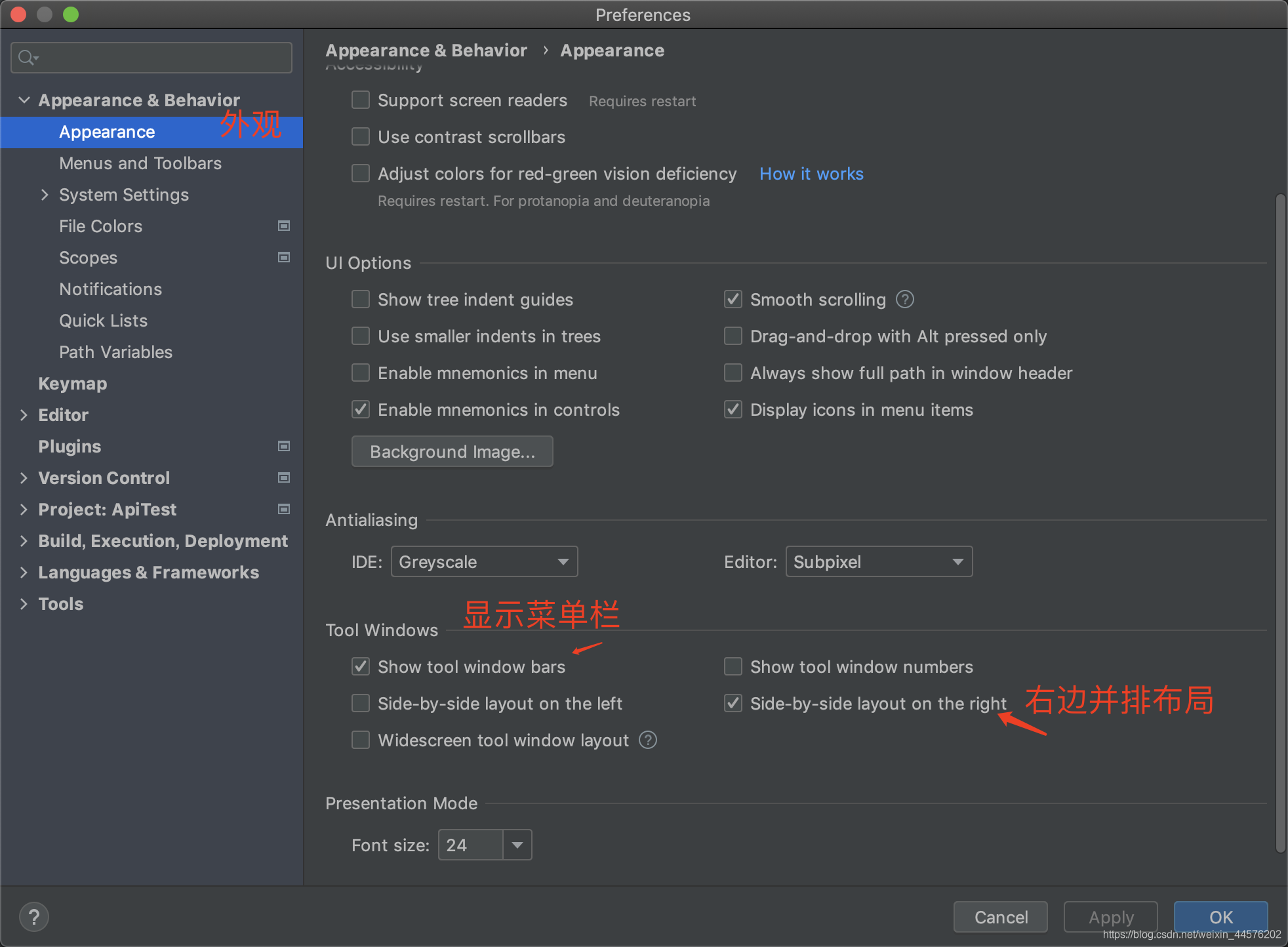Click Widescreen tool window layout help icon
Viewport: 1288px width, 947px height.
[x=648, y=740]
